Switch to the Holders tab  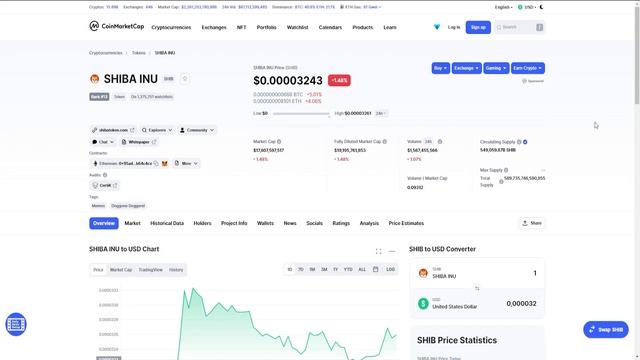(202, 223)
